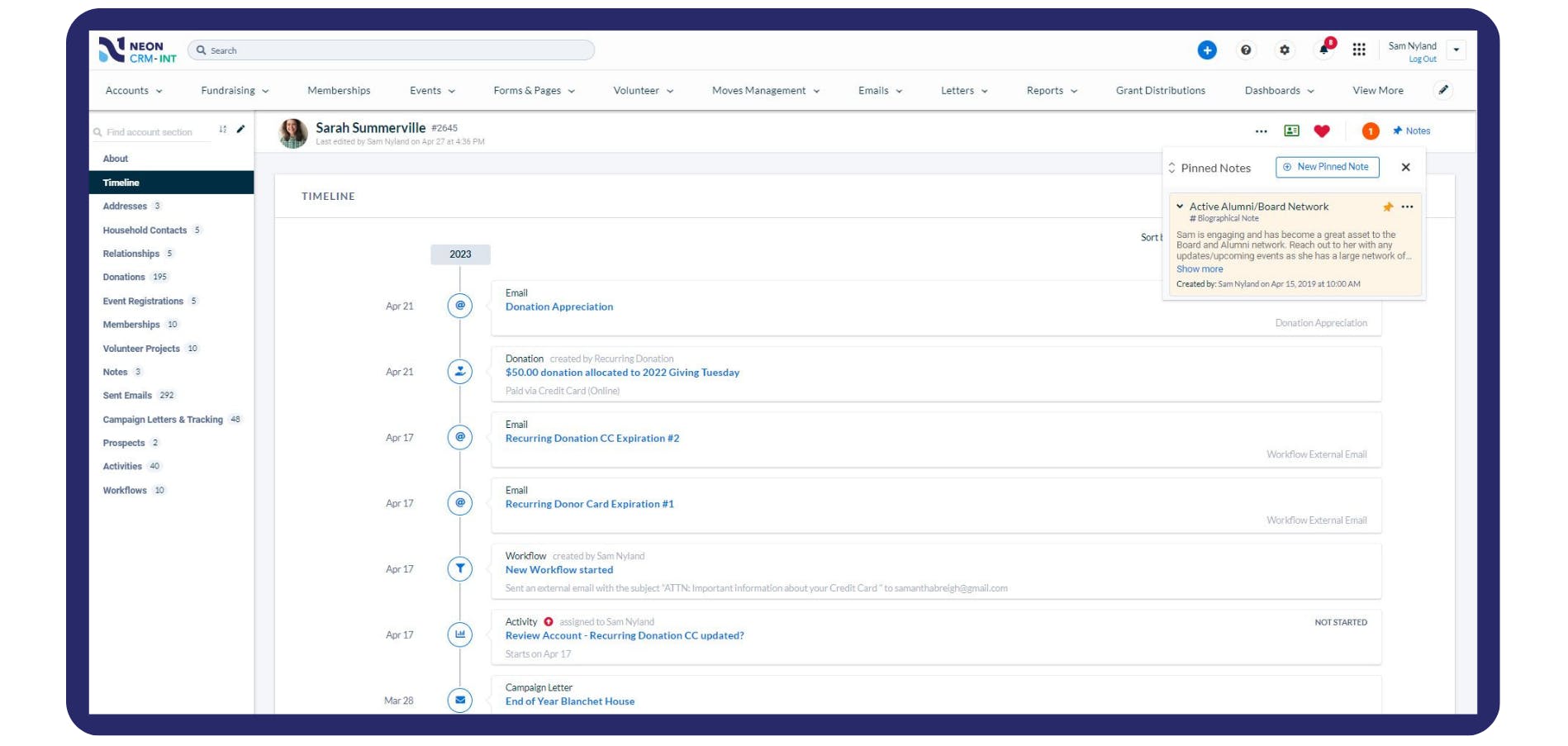Select Memberships in the navigation bar
The height and width of the screenshot is (746, 1568).
339,90
